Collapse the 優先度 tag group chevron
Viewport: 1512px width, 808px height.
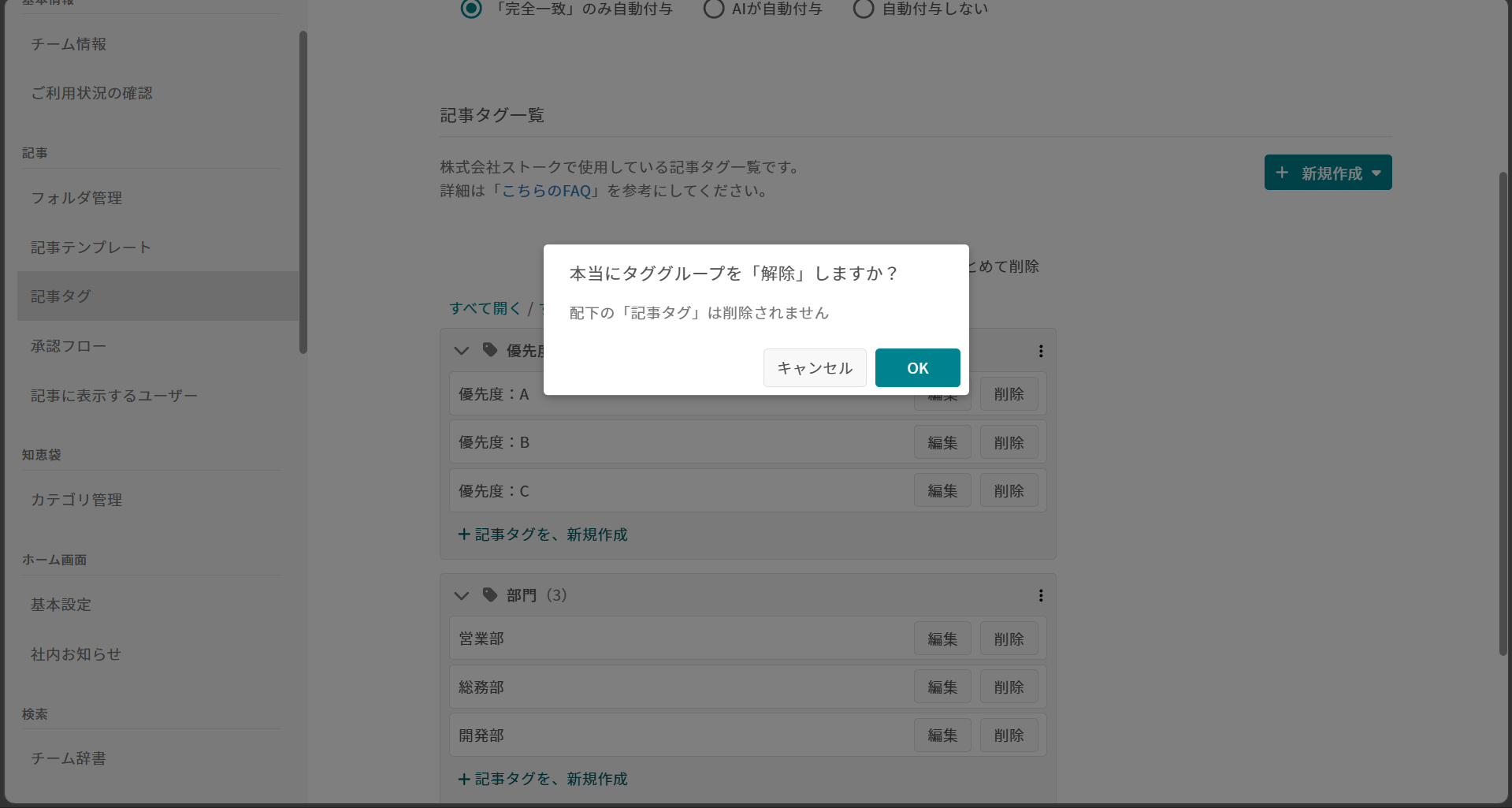coord(462,351)
